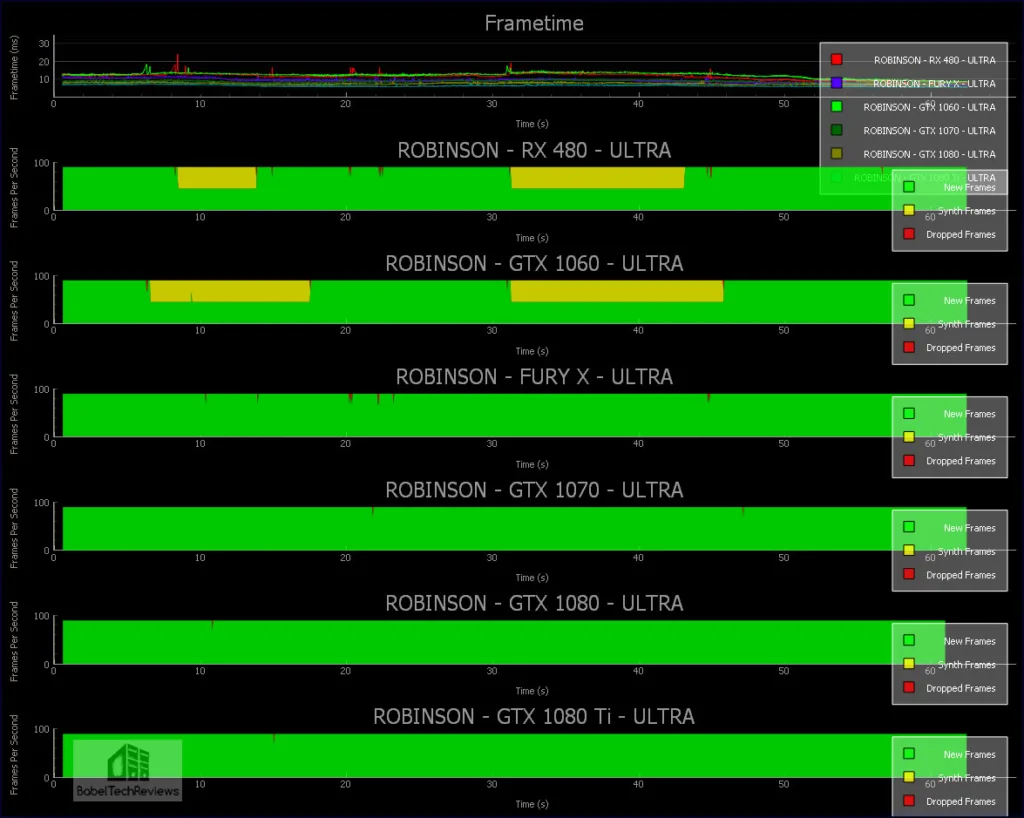Viewport: 1024px width, 818px height.
Task: Select 'New Frames' label in GTX 1060 chart legend
Action: [x=969, y=301]
